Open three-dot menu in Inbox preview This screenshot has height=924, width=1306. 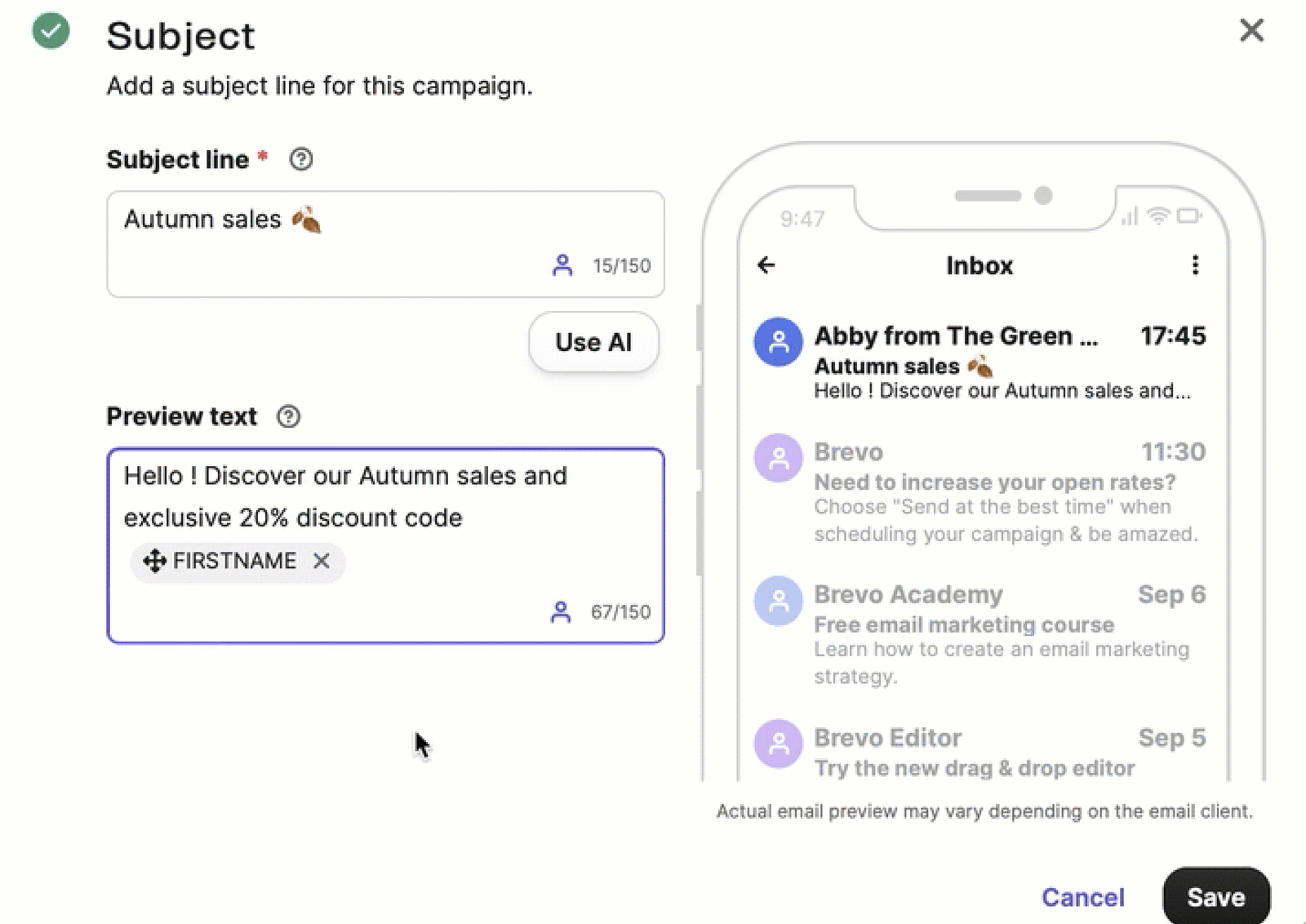1195,265
